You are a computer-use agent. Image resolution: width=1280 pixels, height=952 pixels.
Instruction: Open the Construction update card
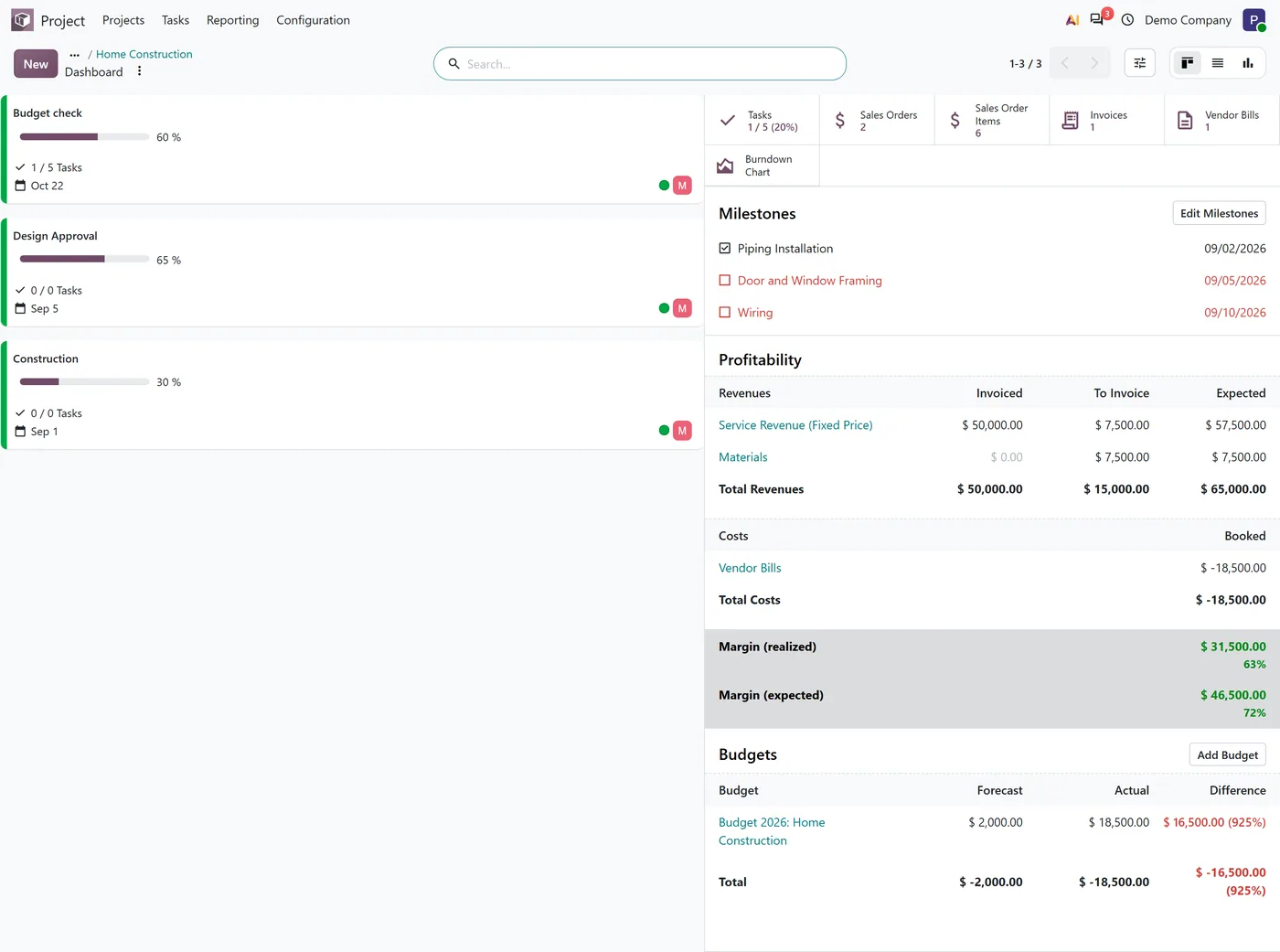351,395
